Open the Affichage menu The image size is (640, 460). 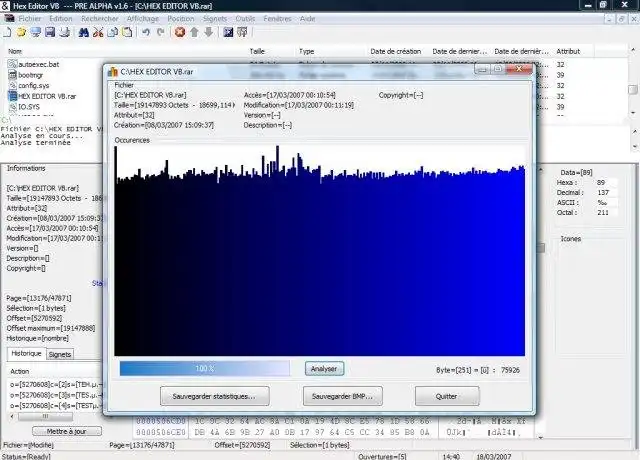[x=142, y=19]
